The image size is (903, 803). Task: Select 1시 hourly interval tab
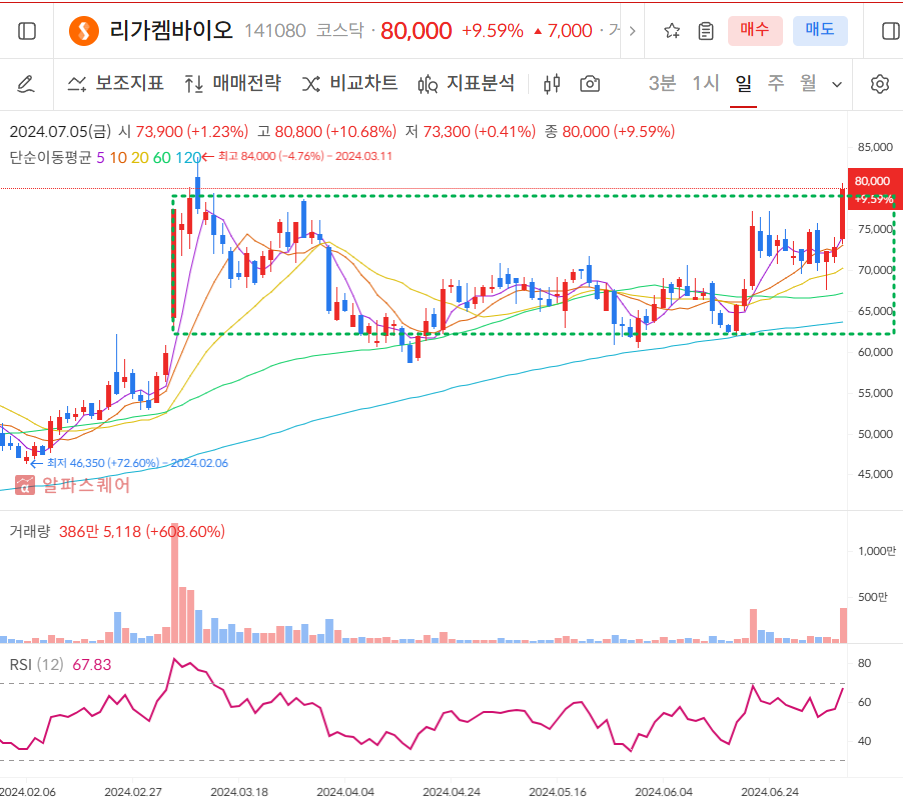pos(705,84)
